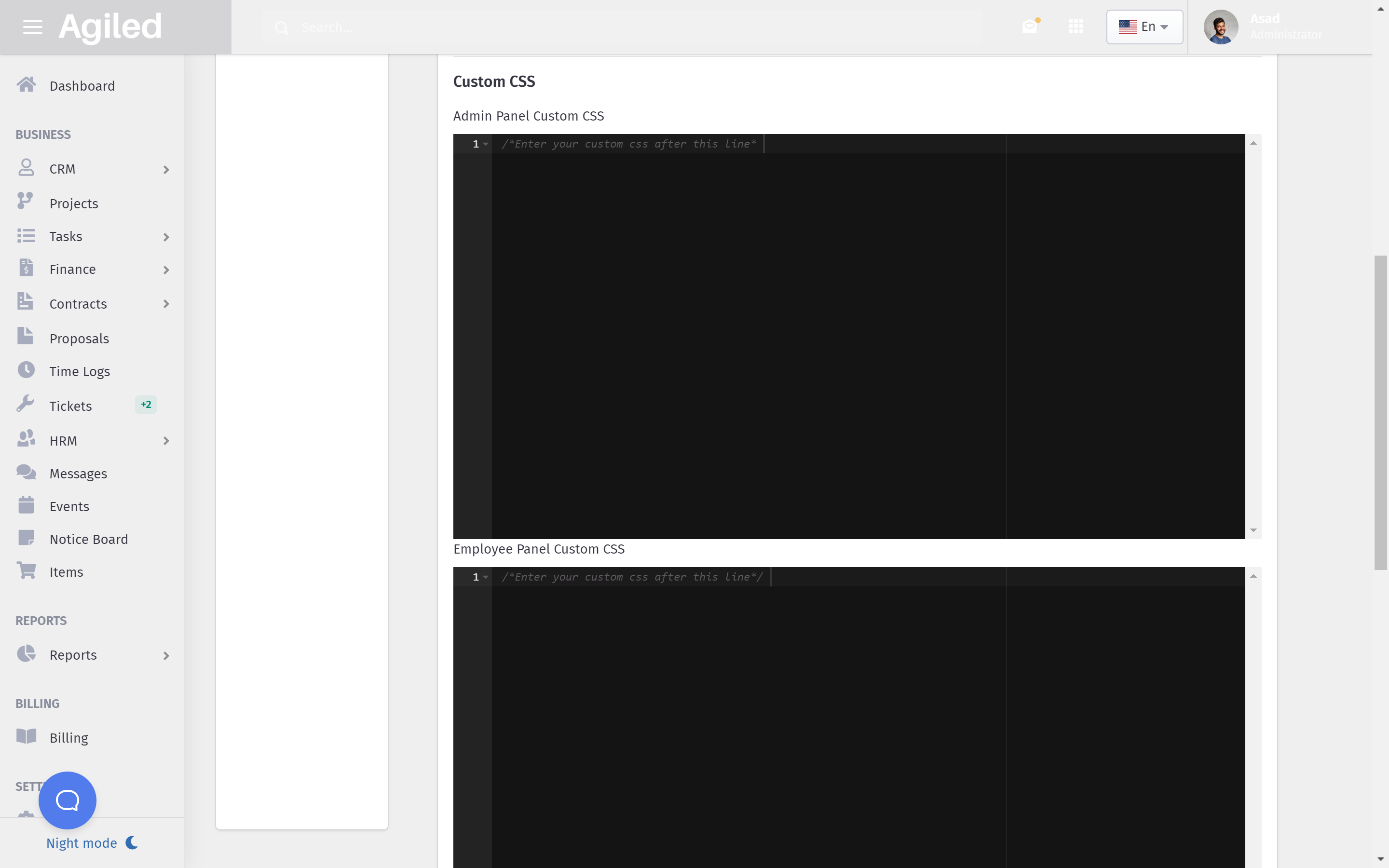Click the Items shopping cart icon
This screenshot has height=868, width=1389.
[x=26, y=570]
